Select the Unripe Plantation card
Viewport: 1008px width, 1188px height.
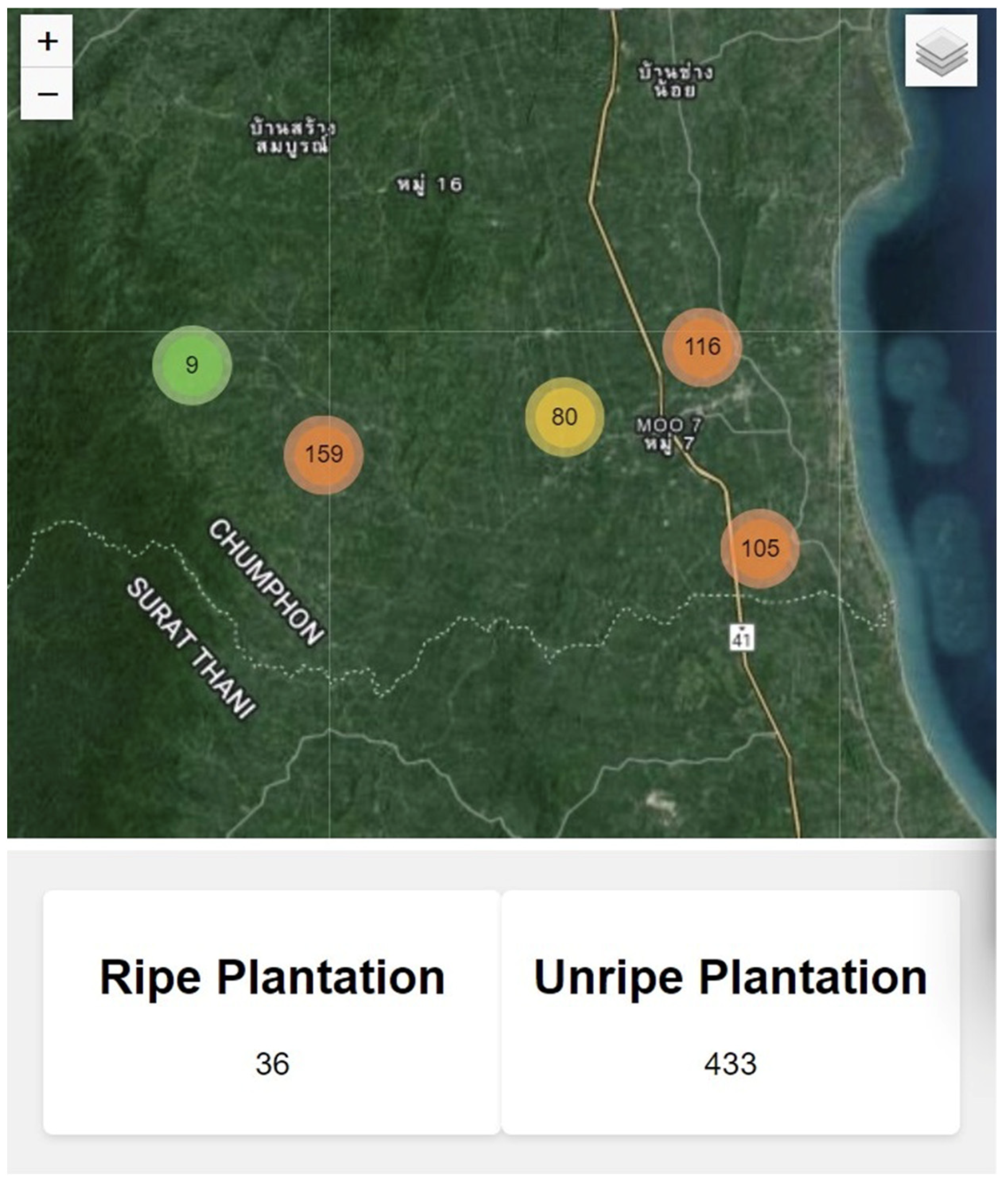[x=730, y=1011]
